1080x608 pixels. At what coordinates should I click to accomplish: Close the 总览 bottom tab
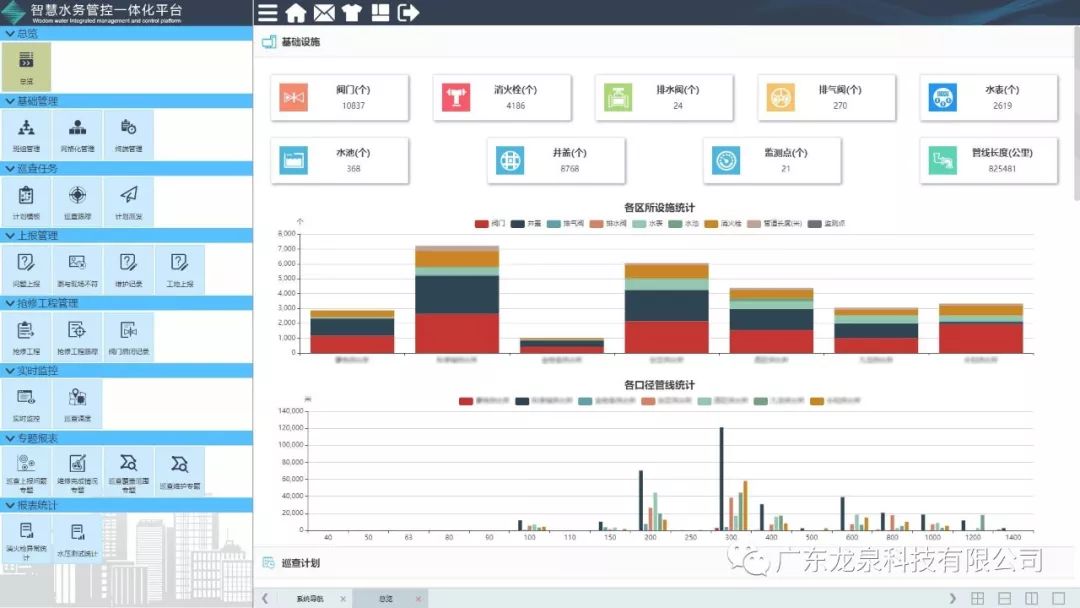[419, 598]
